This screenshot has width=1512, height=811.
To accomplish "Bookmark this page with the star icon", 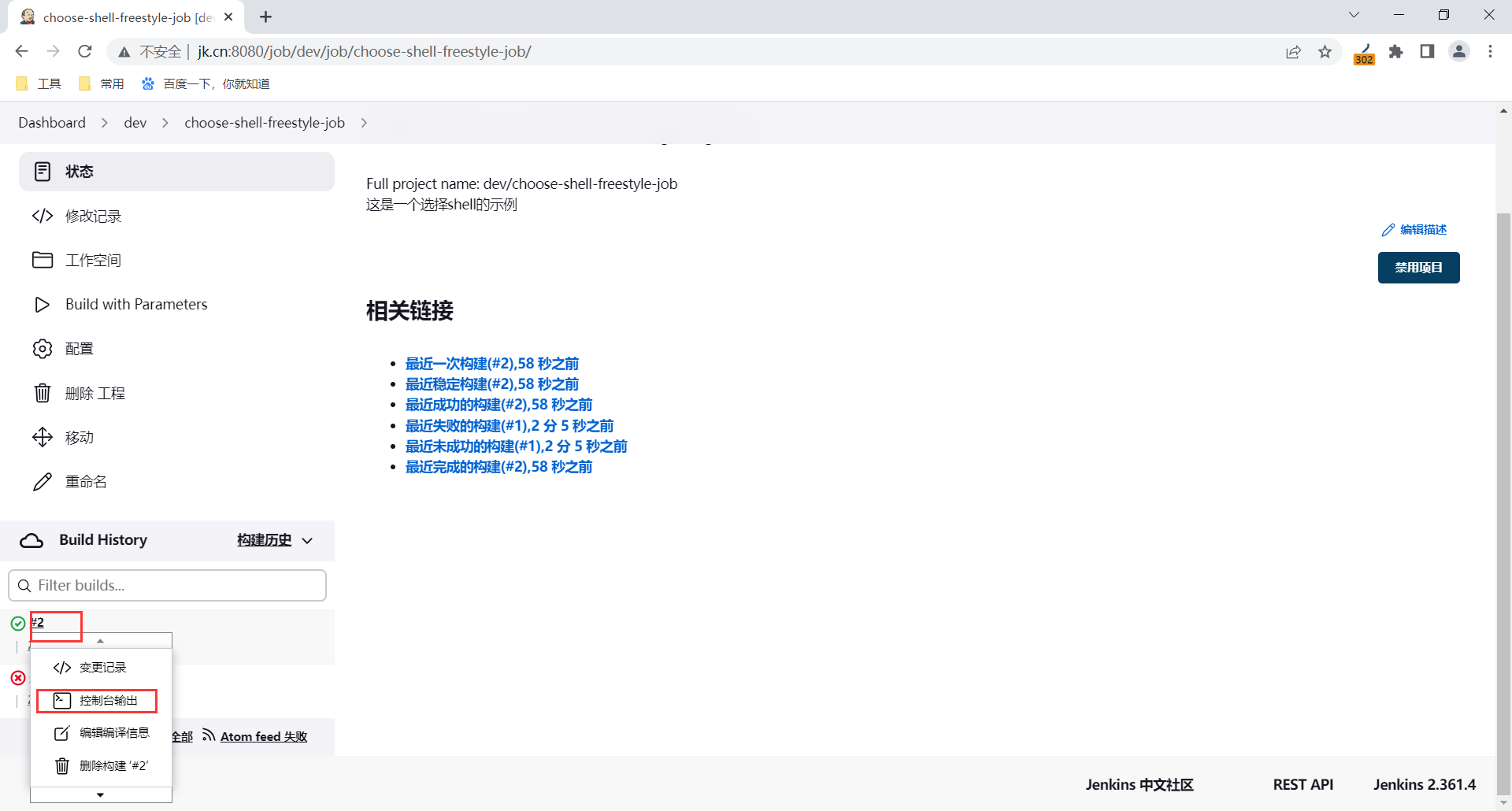I will tap(1325, 51).
